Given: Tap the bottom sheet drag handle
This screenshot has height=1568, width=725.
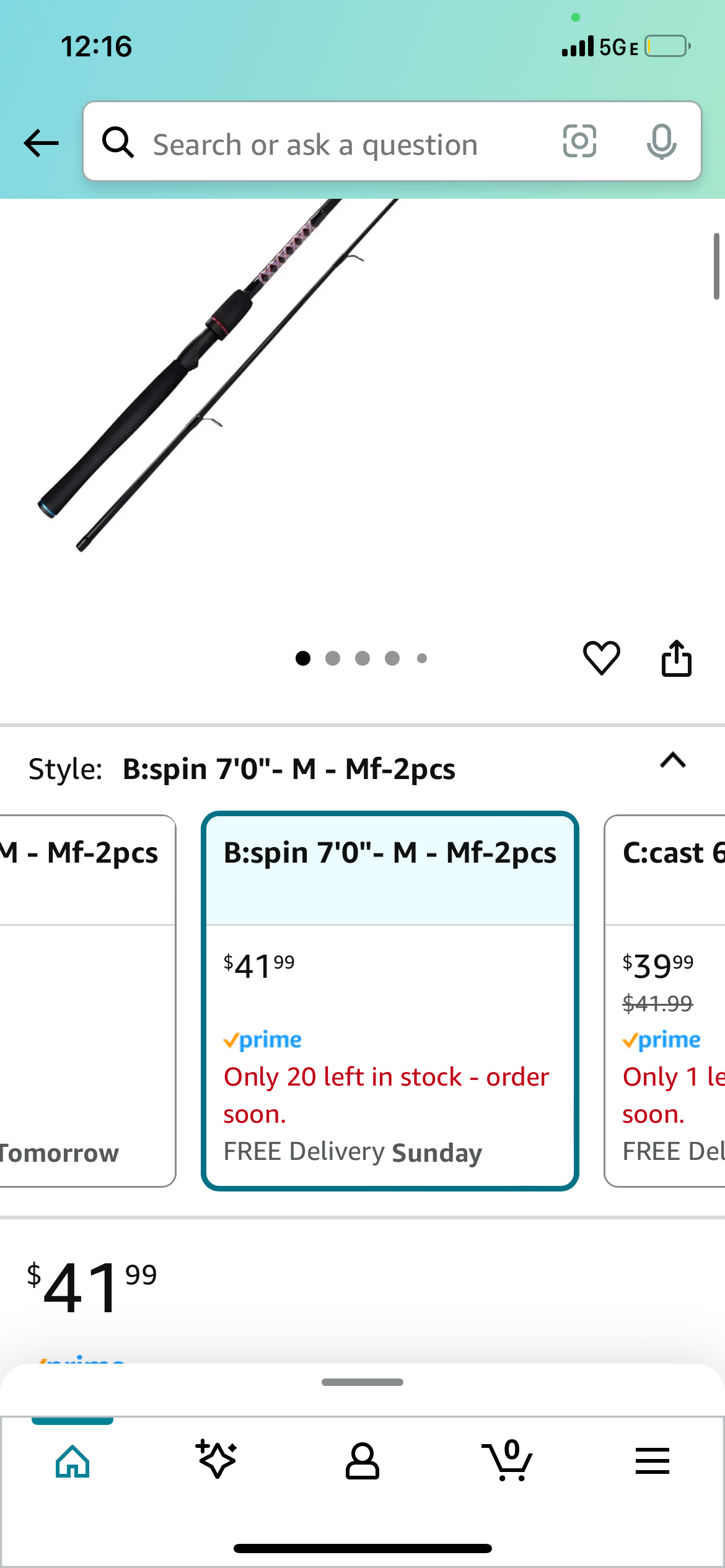Looking at the screenshot, I should pos(362,1382).
